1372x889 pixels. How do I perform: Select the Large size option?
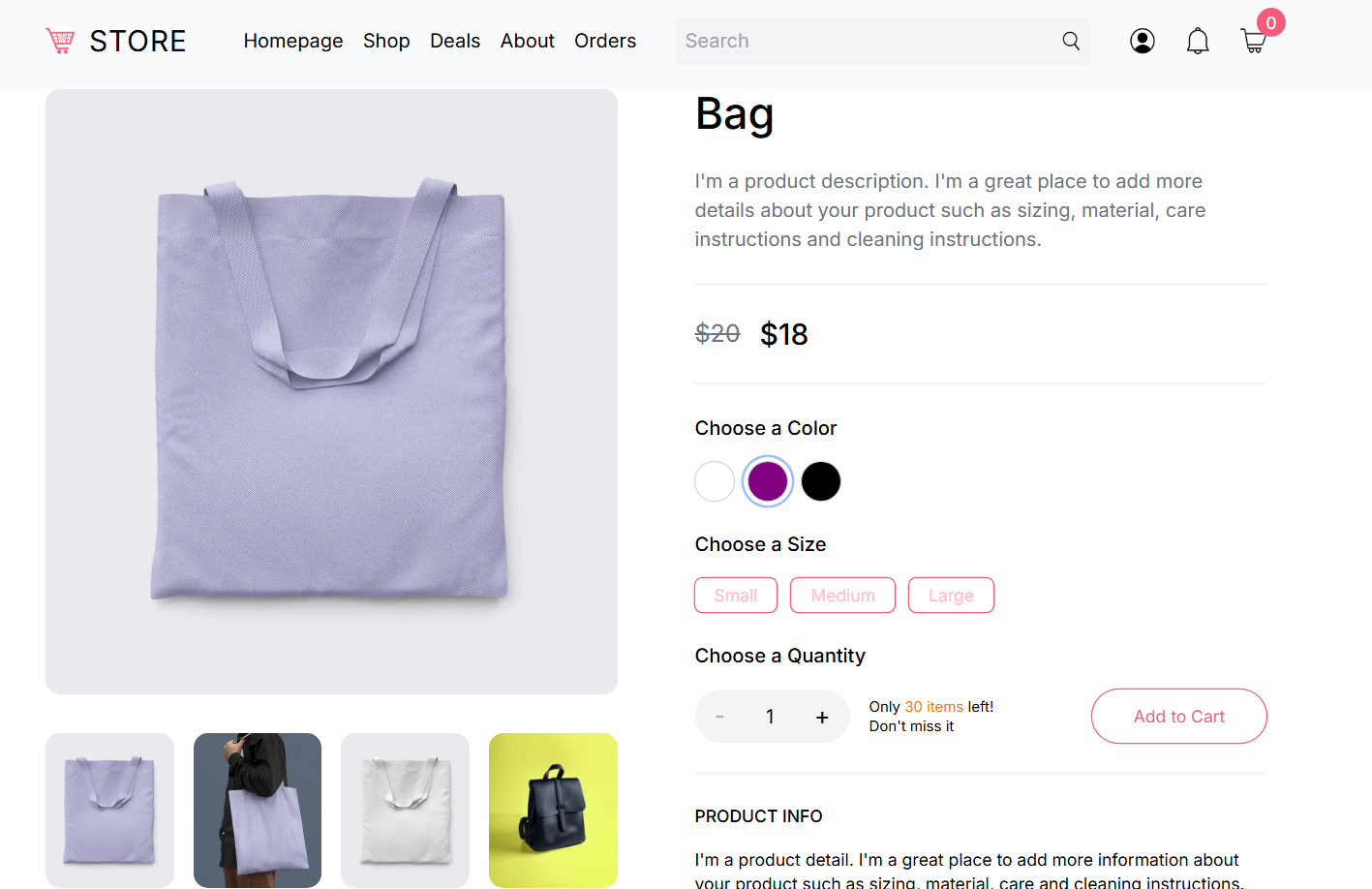coord(951,596)
